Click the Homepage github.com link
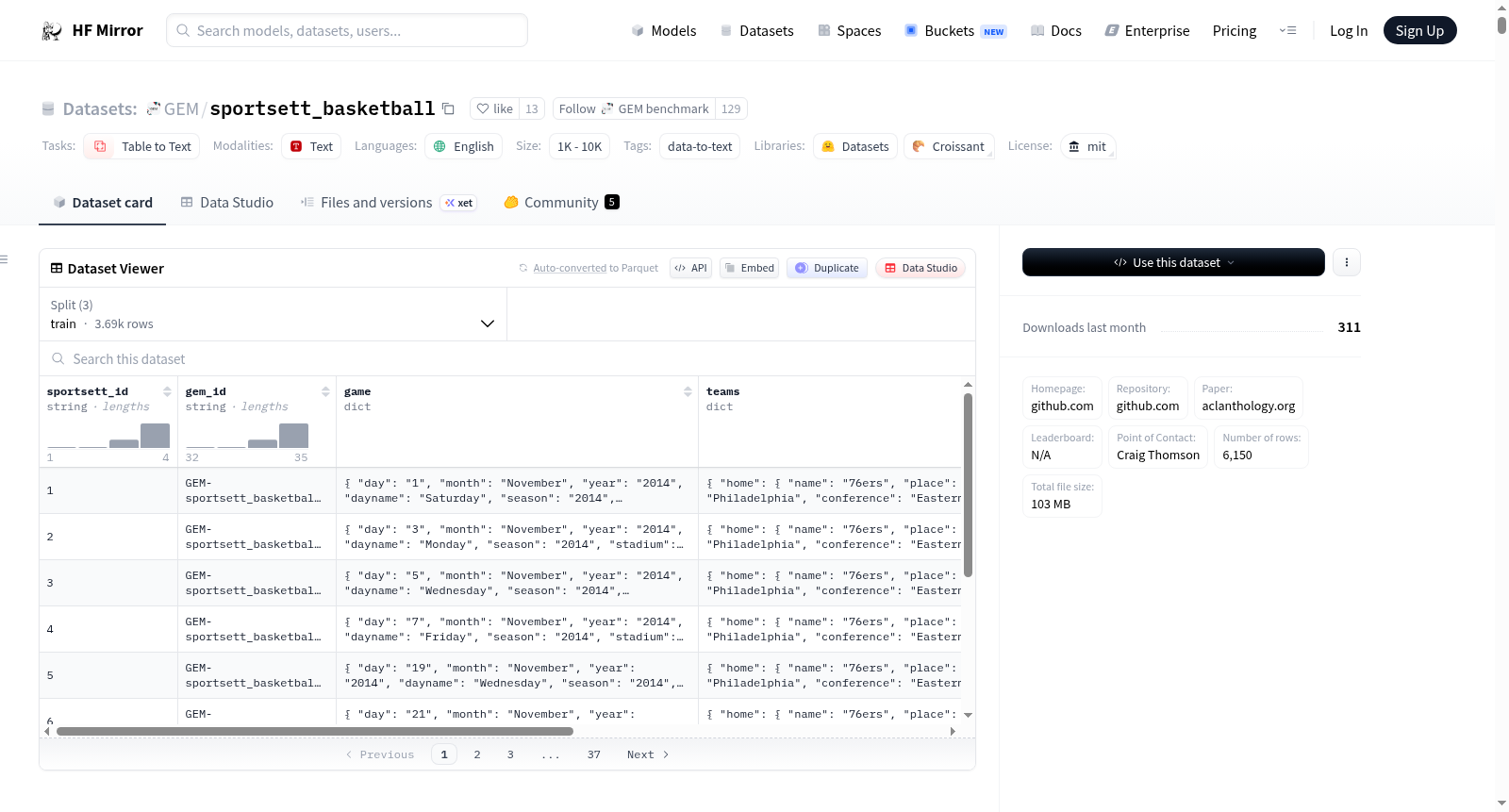The width and height of the screenshot is (1509, 812). [1062, 398]
